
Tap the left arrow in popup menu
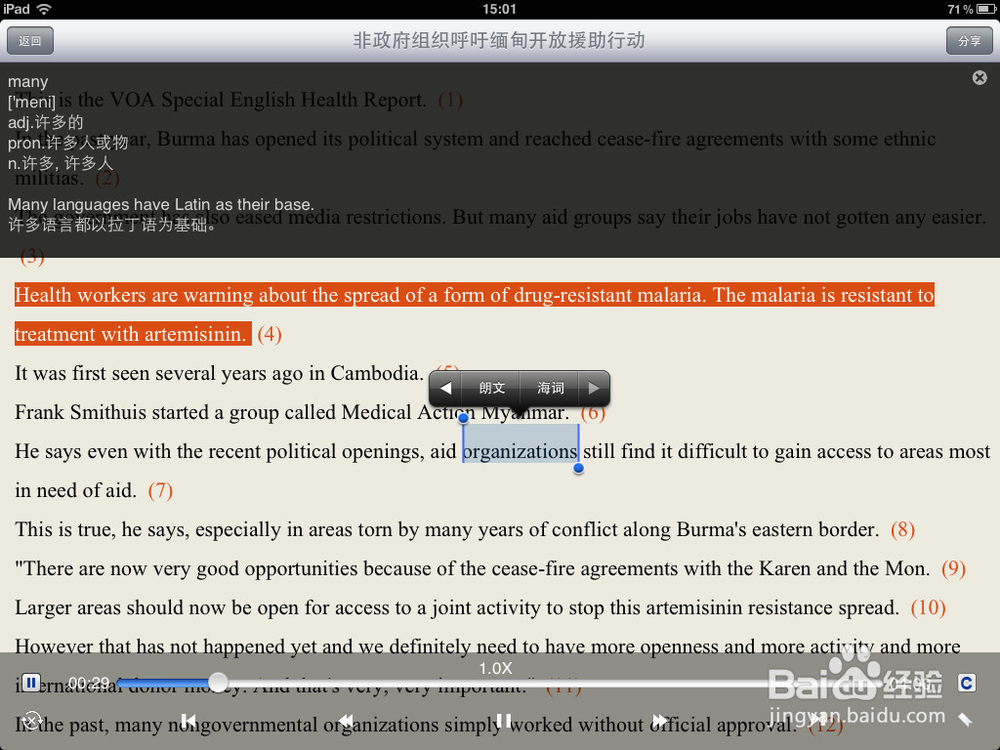click(446, 388)
